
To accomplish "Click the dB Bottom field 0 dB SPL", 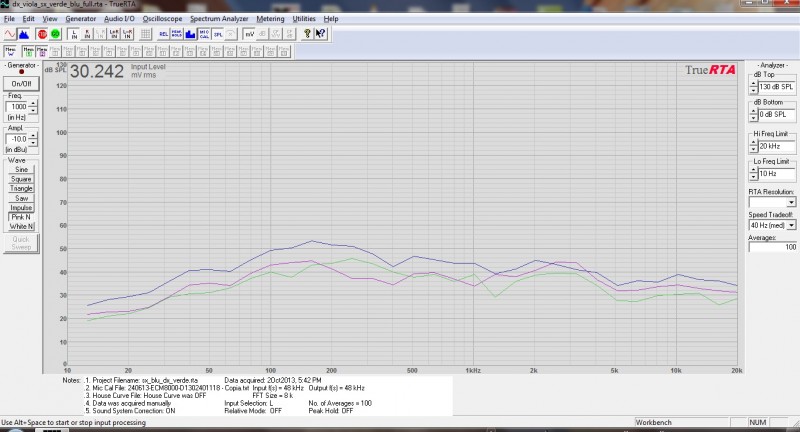I will pyautogui.click(x=777, y=115).
